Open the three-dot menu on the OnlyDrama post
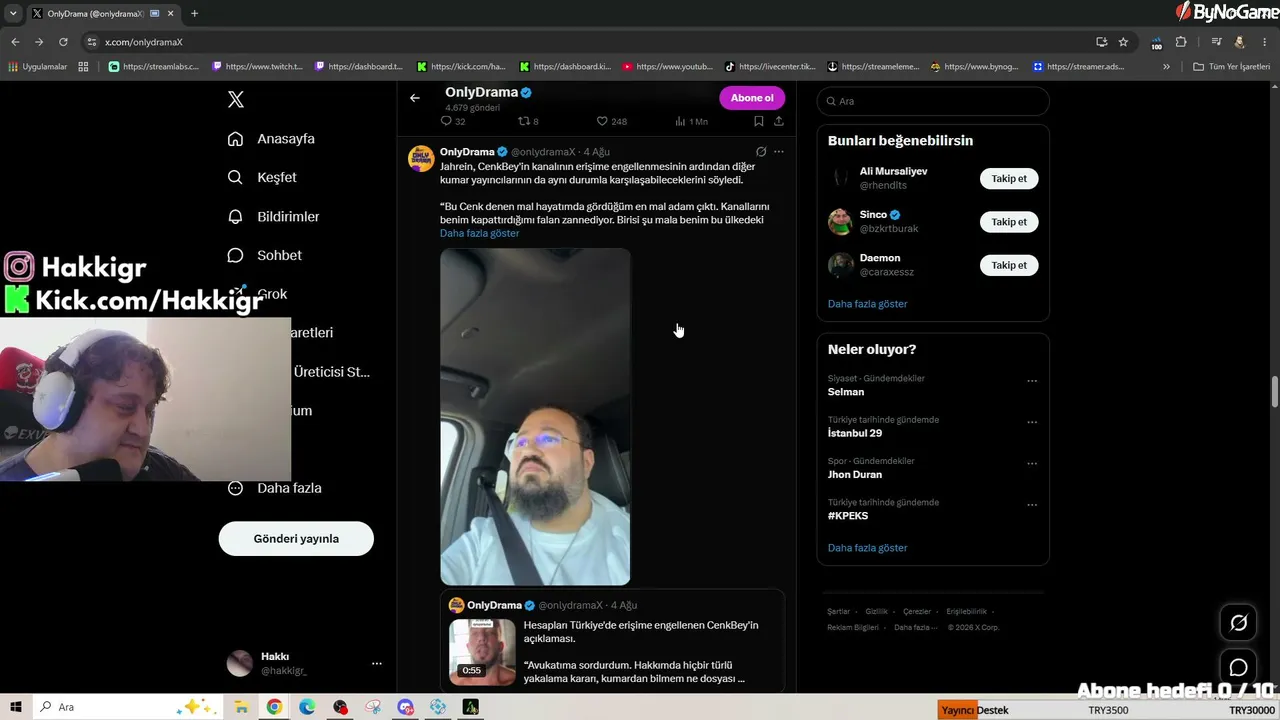Viewport: 1280px width, 720px height. click(779, 152)
